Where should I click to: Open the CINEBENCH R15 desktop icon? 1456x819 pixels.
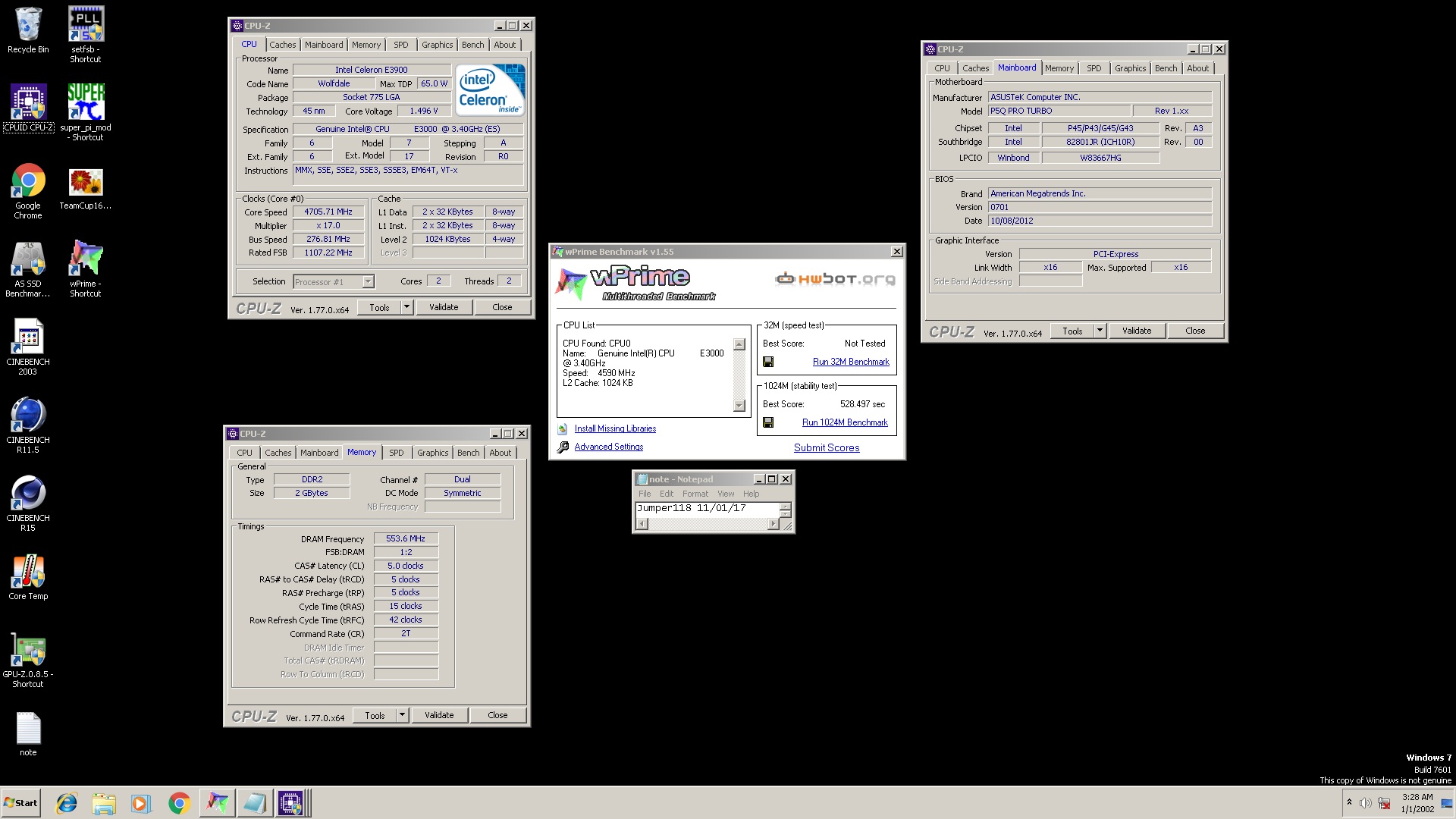[28, 504]
